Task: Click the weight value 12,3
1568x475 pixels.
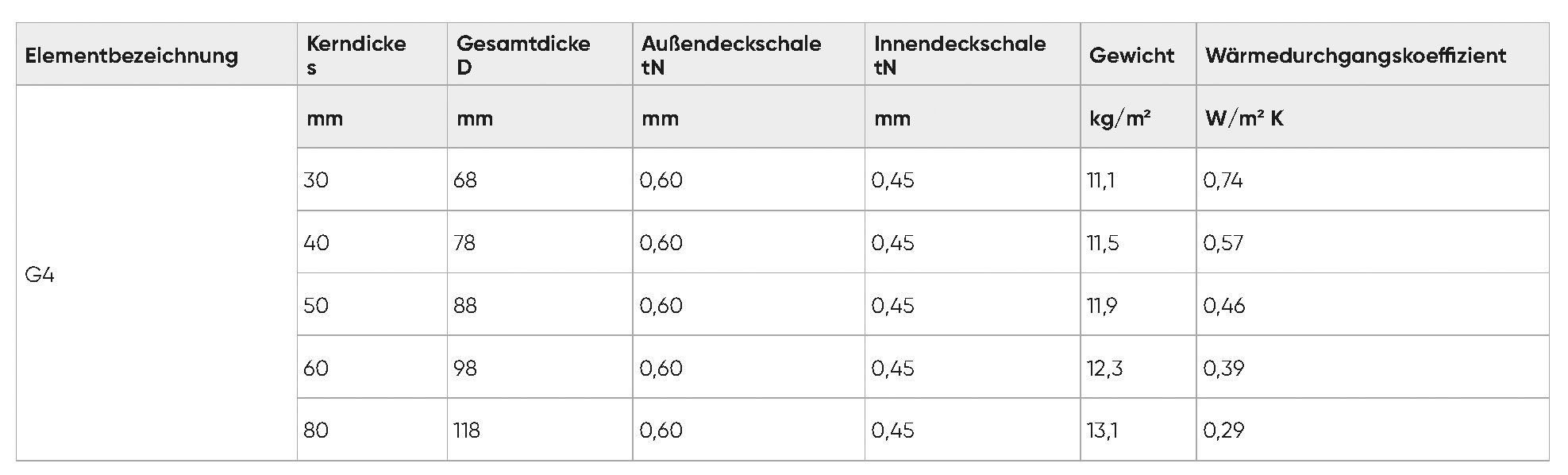Action: (x=1104, y=369)
